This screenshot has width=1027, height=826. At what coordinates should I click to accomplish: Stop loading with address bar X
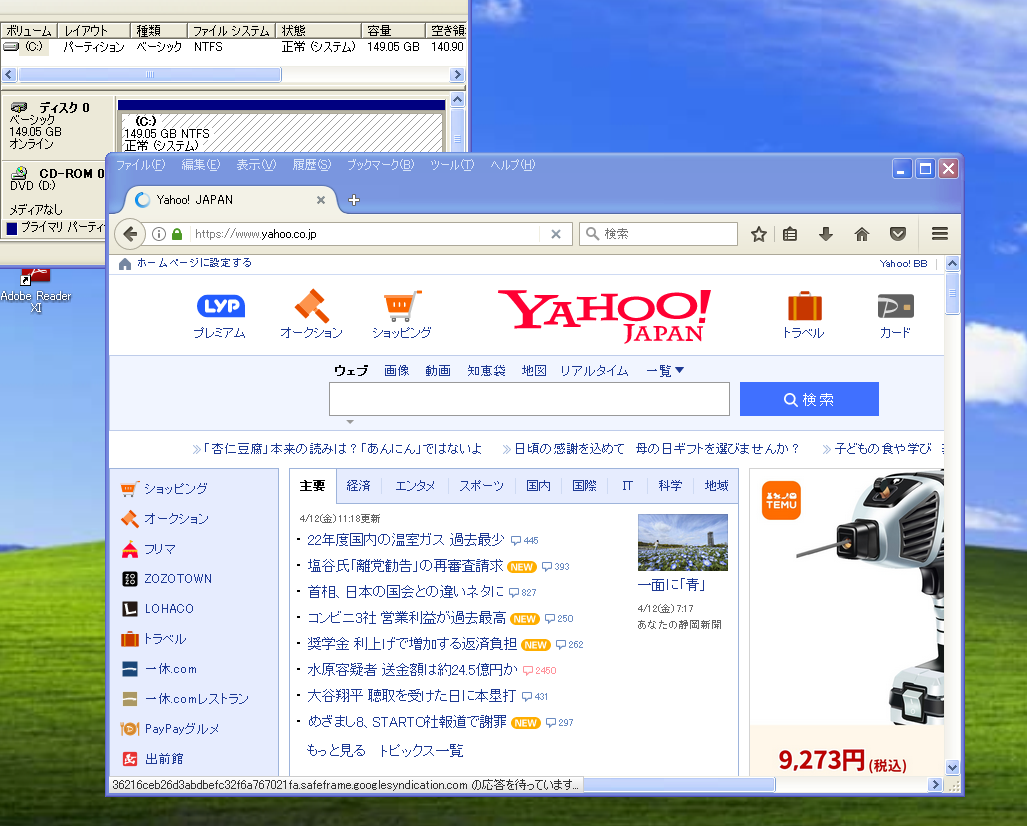tap(555, 234)
